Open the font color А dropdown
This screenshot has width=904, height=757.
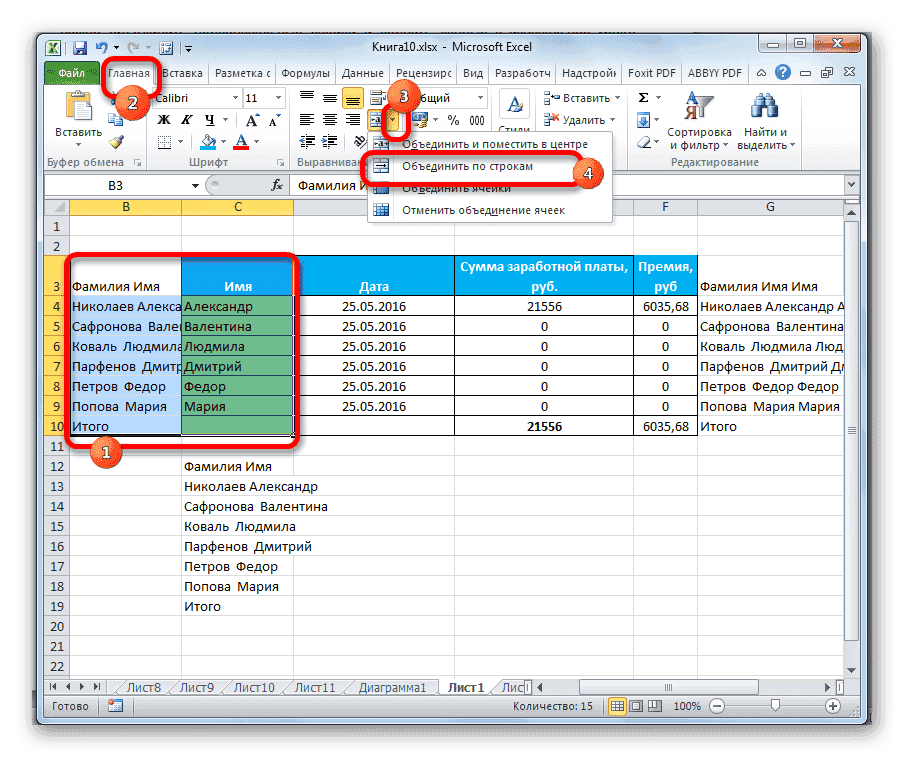pyautogui.click(x=255, y=142)
